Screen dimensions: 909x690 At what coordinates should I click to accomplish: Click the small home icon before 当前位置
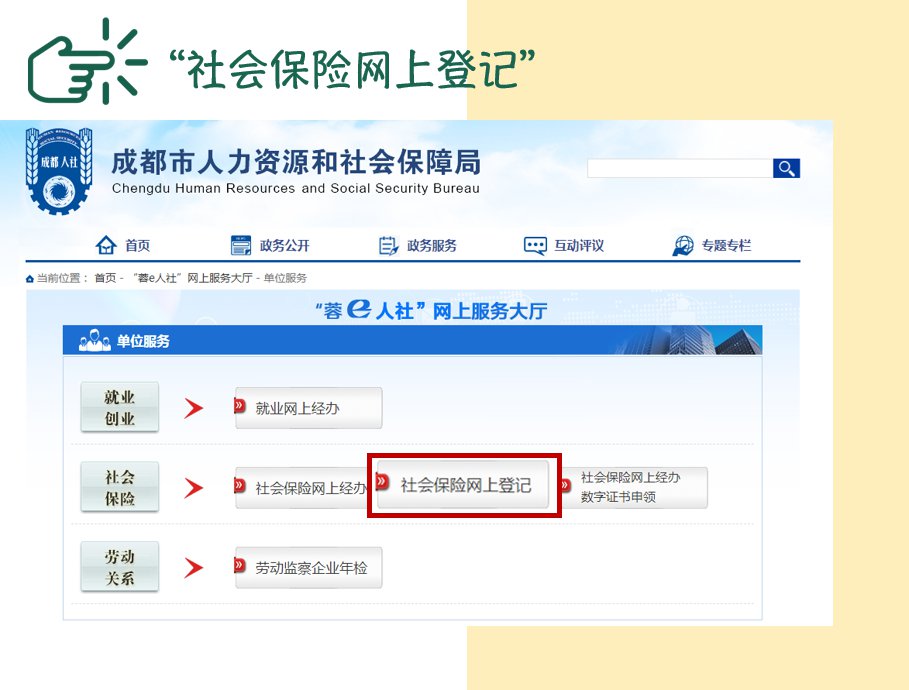click(30, 279)
